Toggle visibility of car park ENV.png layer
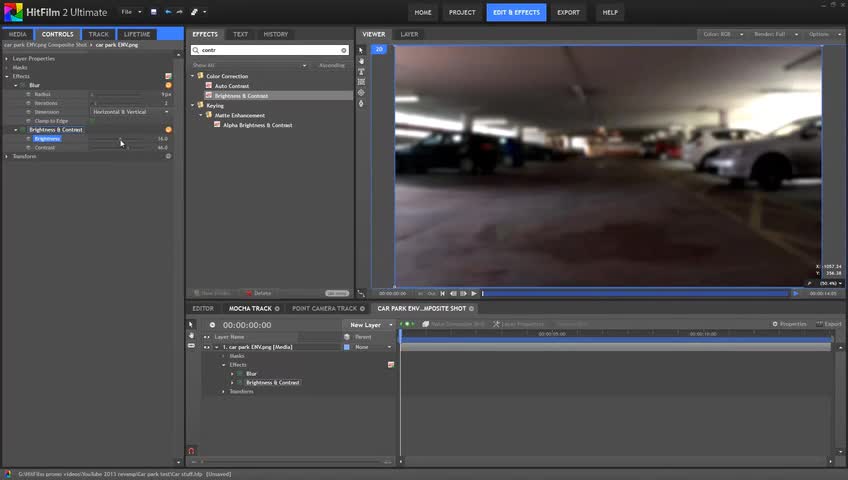 coord(207,347)
